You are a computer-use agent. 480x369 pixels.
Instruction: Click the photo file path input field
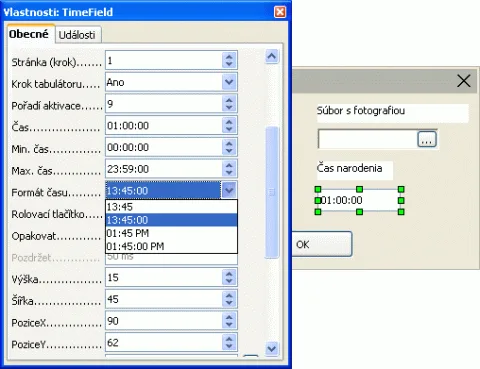tap(368, 139)
